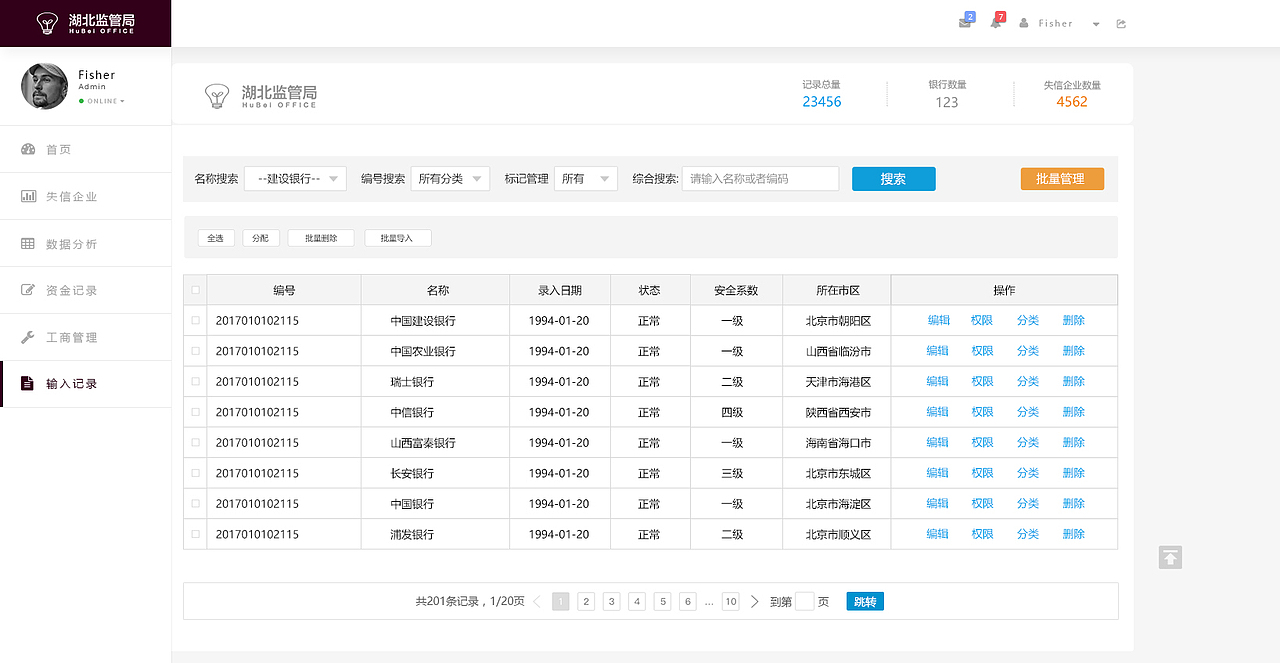Click the 综合搜索 input field
The width and height of the screenshot is (1280, 663).
(x=760, y=178)
